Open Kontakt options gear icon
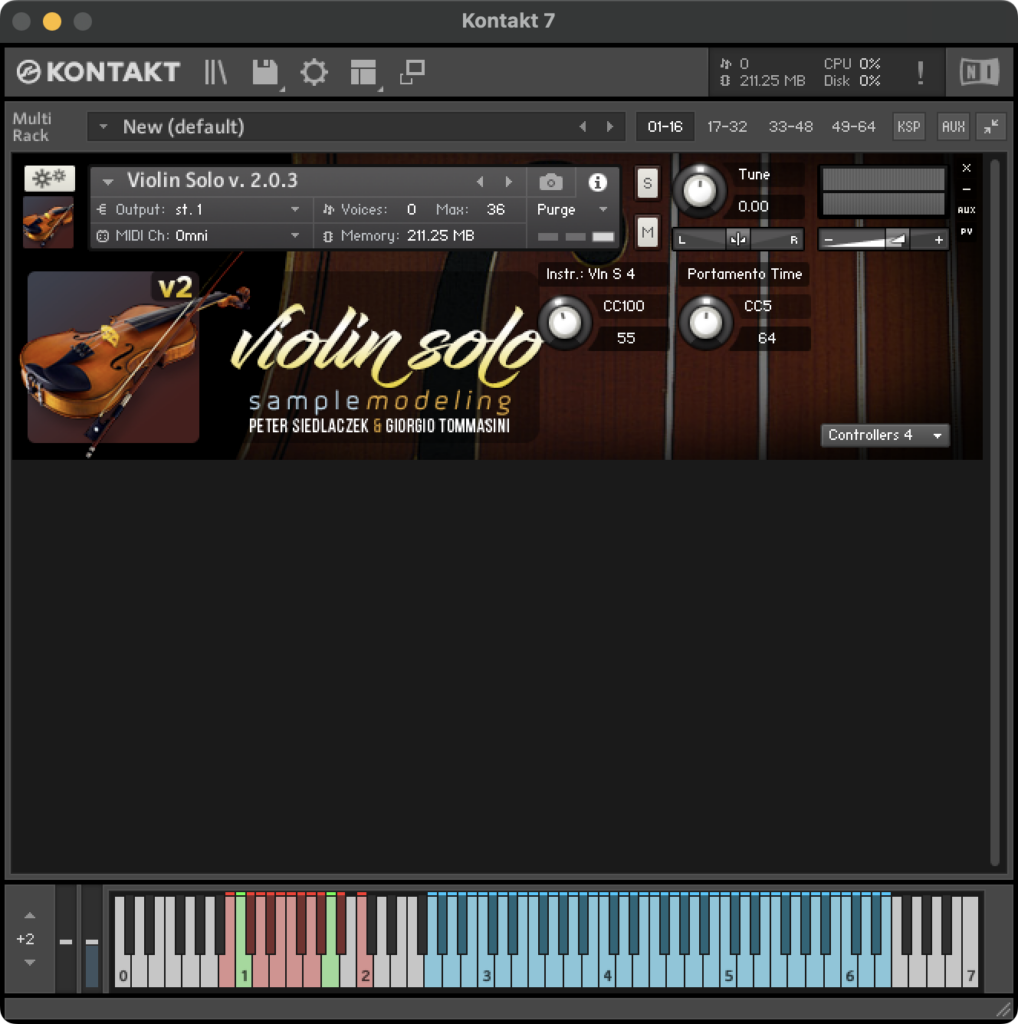The width and height of the screenshot is (1018, 1024). point(314,72)
